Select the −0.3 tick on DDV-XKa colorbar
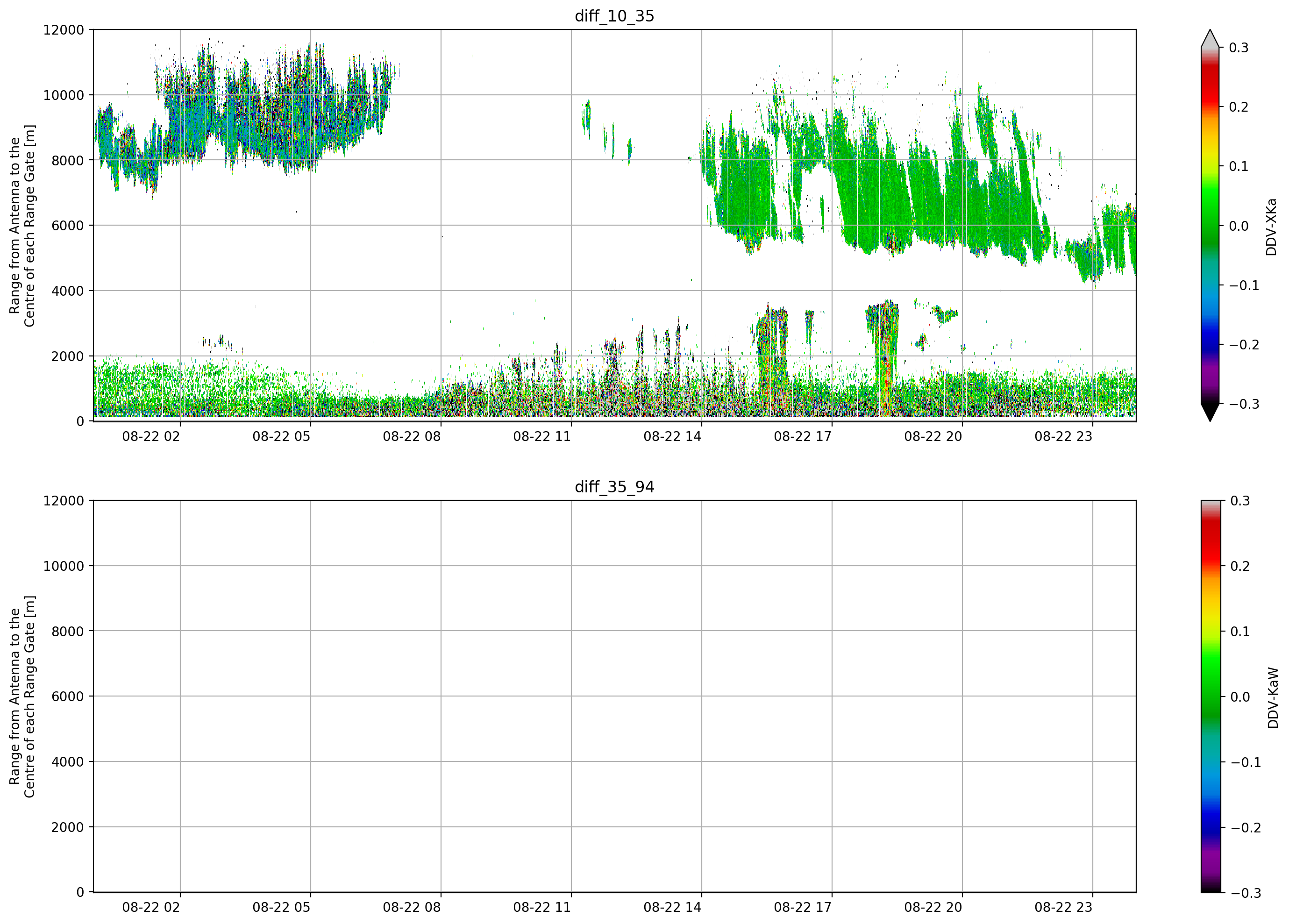The image size is (1289, 924). 1244,404
